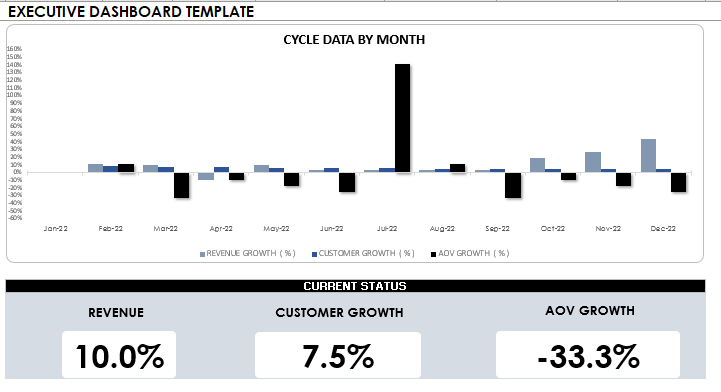Click the Customer Growth 7.5% value box
This screenshot has width=721, height=392.
(x=338, y=355)
